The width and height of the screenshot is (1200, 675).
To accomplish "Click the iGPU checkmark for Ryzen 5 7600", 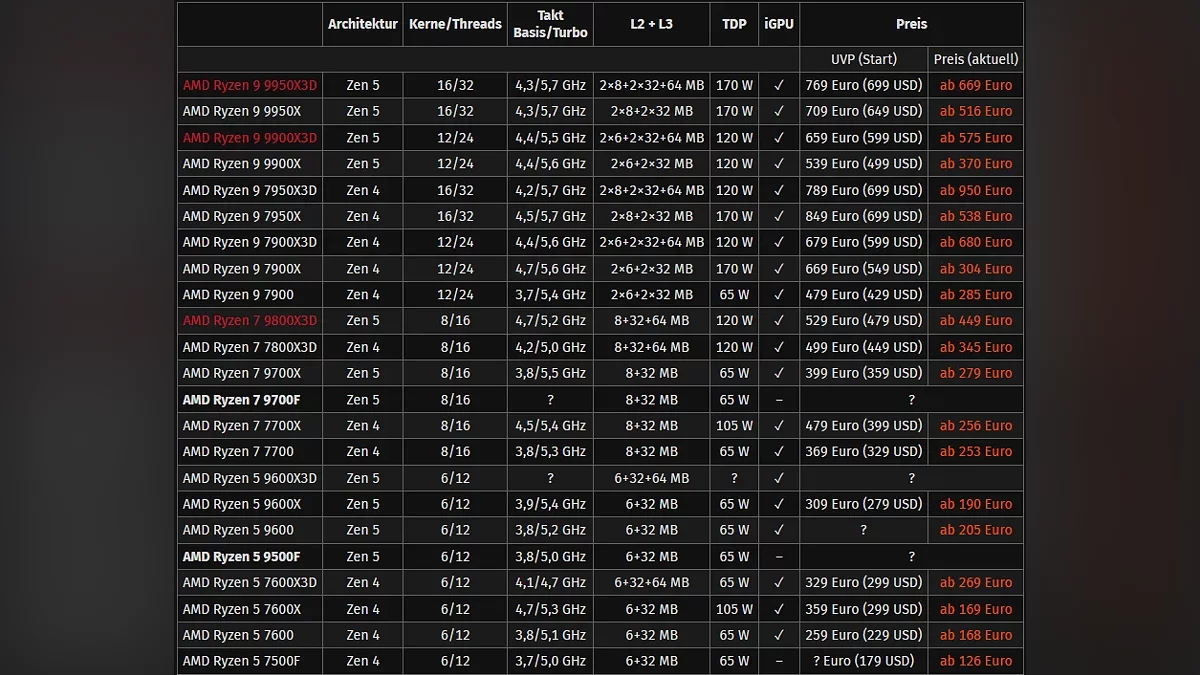I will (x=778, y=635).
